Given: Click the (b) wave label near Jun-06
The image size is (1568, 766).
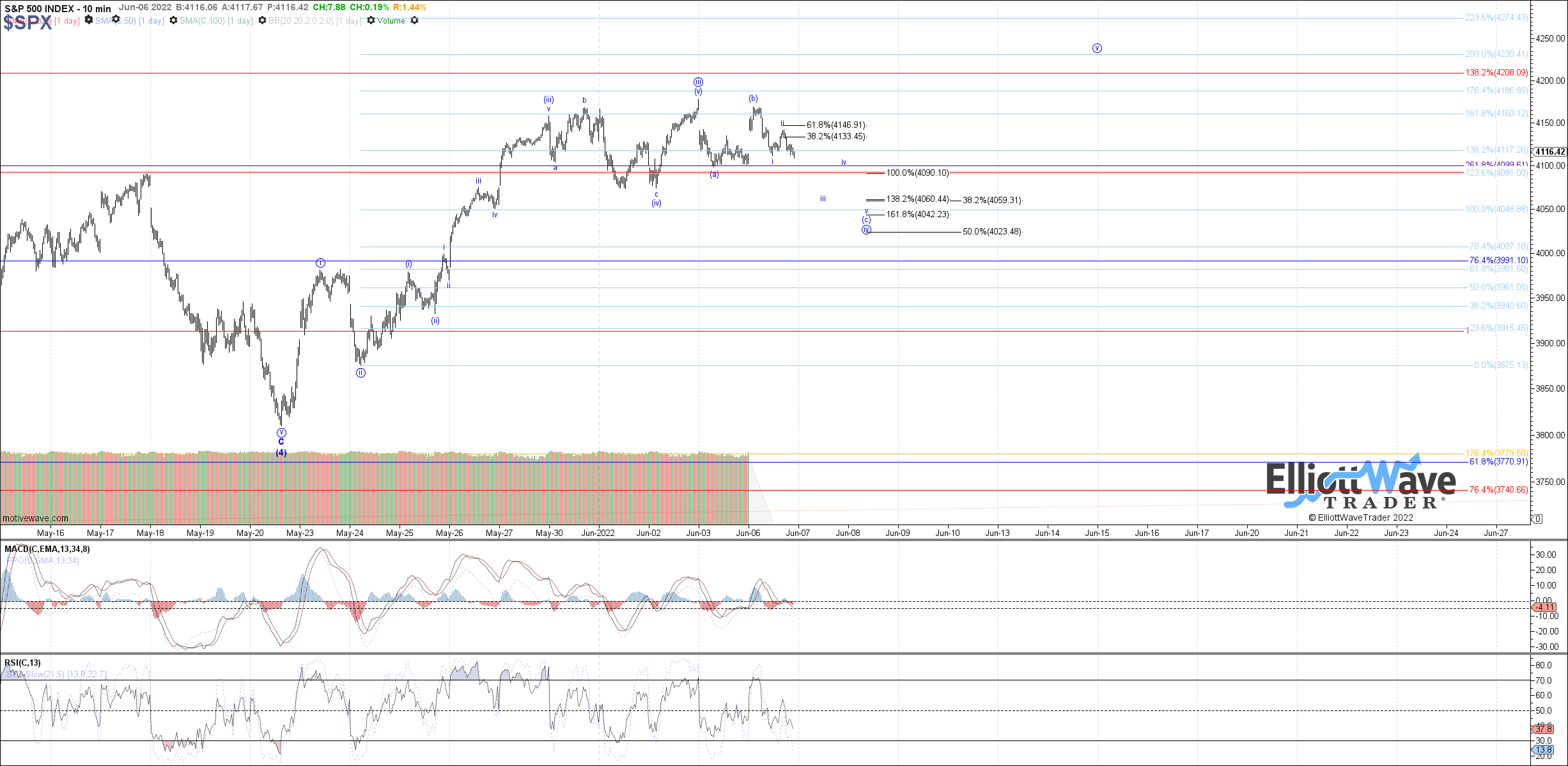Looking at the screenshot, I should (x=754, y=98).
